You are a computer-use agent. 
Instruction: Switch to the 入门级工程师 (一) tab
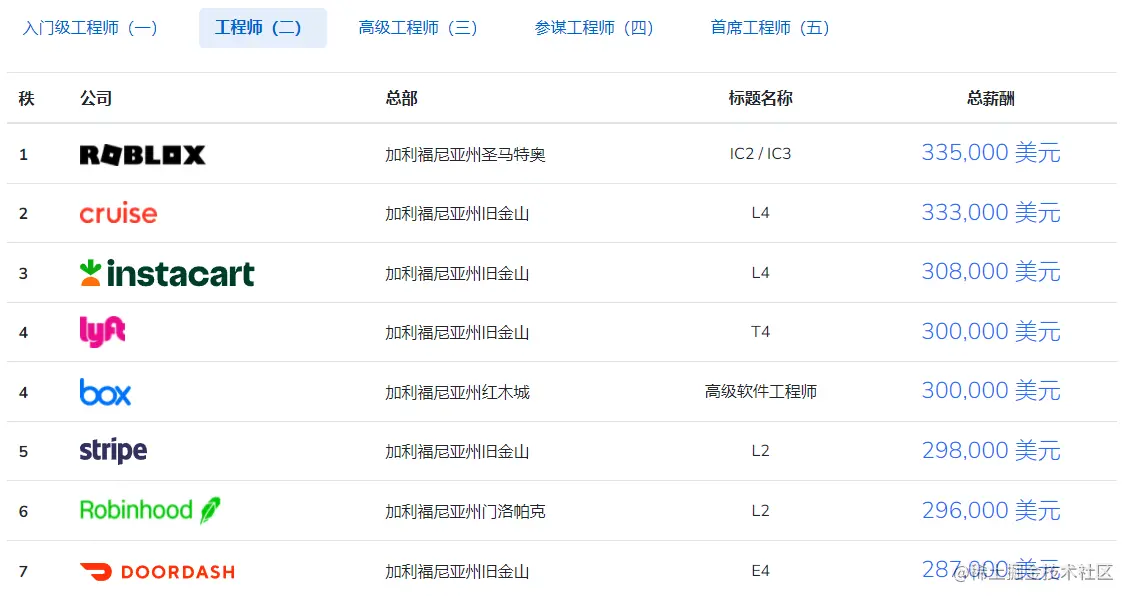pos(90,28)
